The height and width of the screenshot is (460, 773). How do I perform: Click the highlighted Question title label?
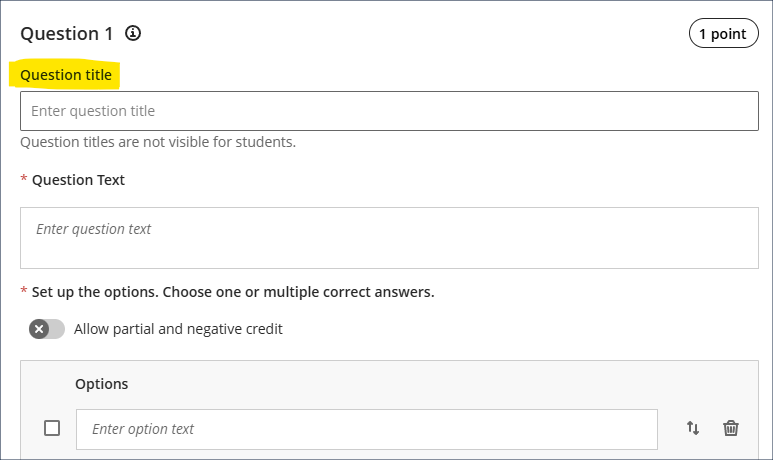66,75
